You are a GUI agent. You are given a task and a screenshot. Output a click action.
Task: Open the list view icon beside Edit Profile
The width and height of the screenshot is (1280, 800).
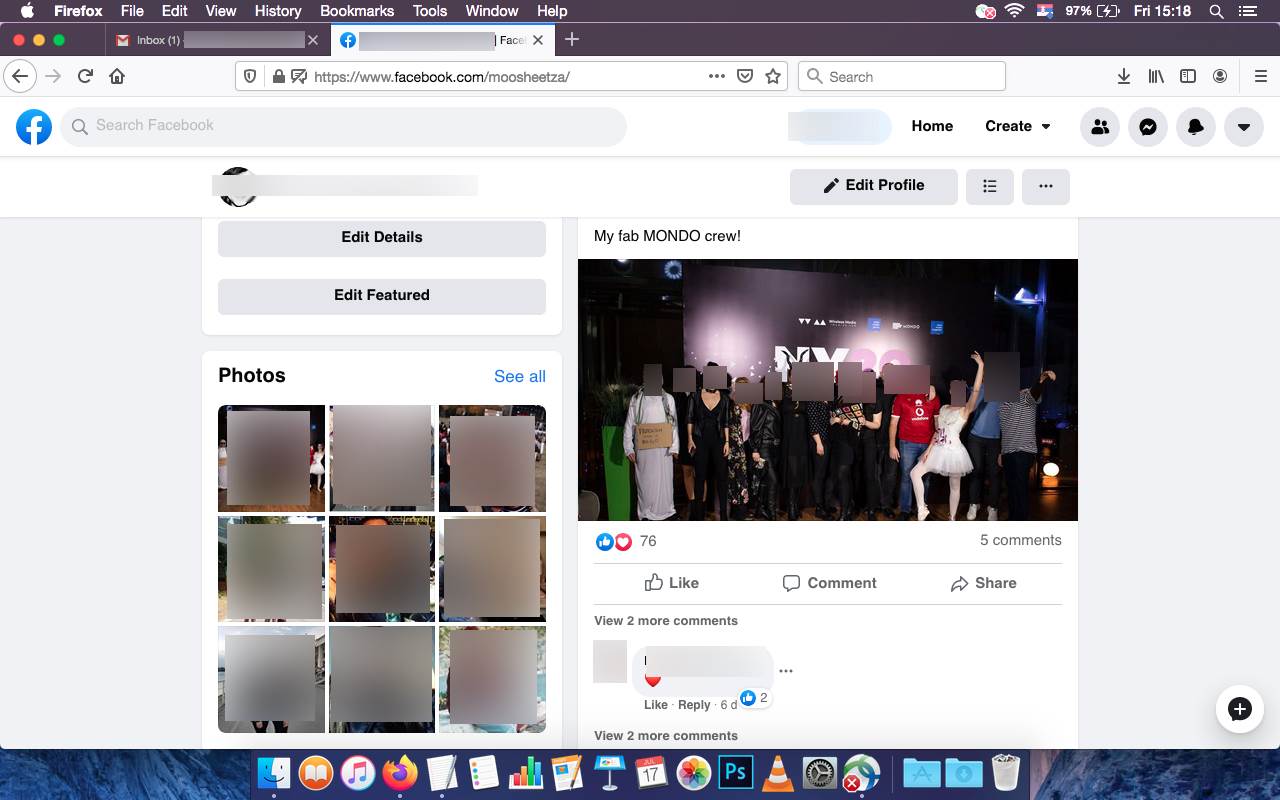click(990, 186)
